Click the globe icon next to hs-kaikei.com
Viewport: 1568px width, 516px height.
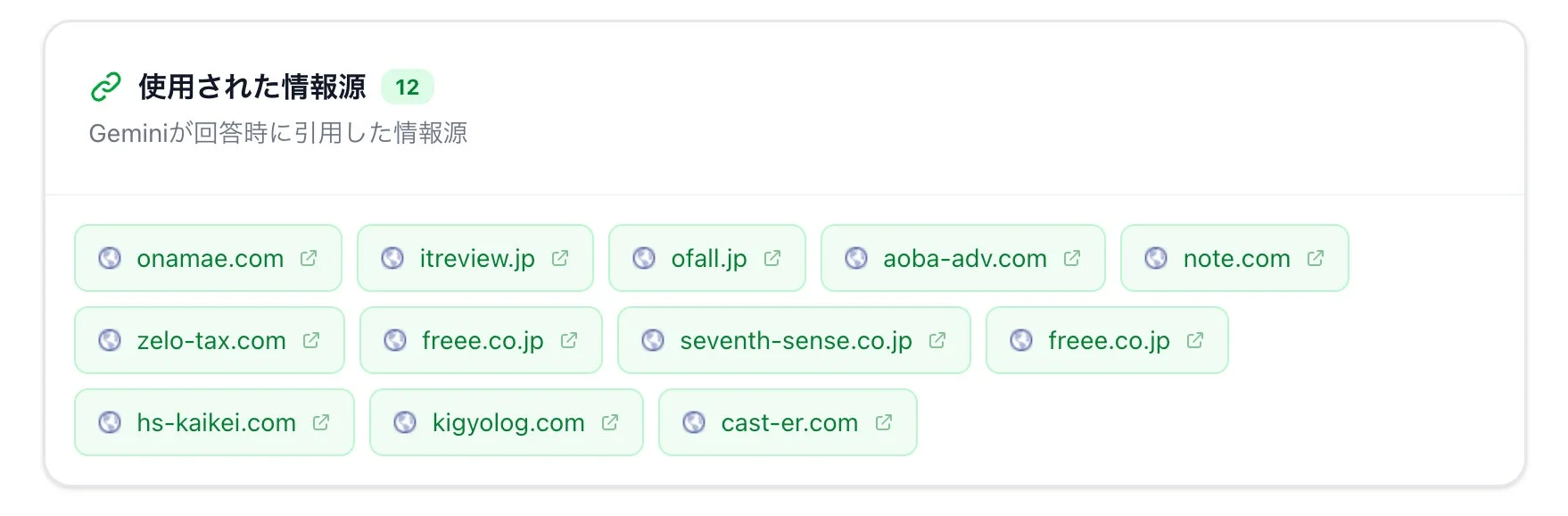(x=111, y=422)
